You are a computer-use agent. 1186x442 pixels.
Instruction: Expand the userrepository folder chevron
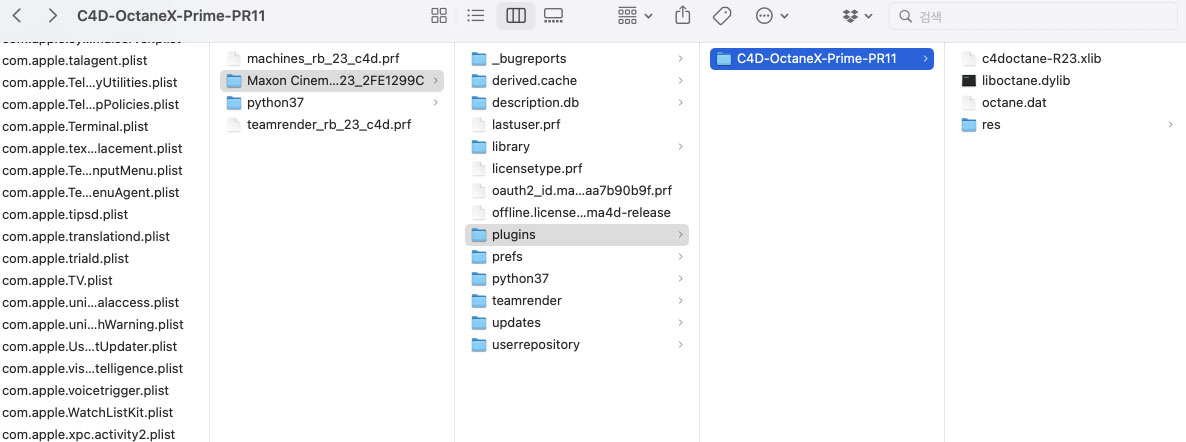[x=681, y=344]
